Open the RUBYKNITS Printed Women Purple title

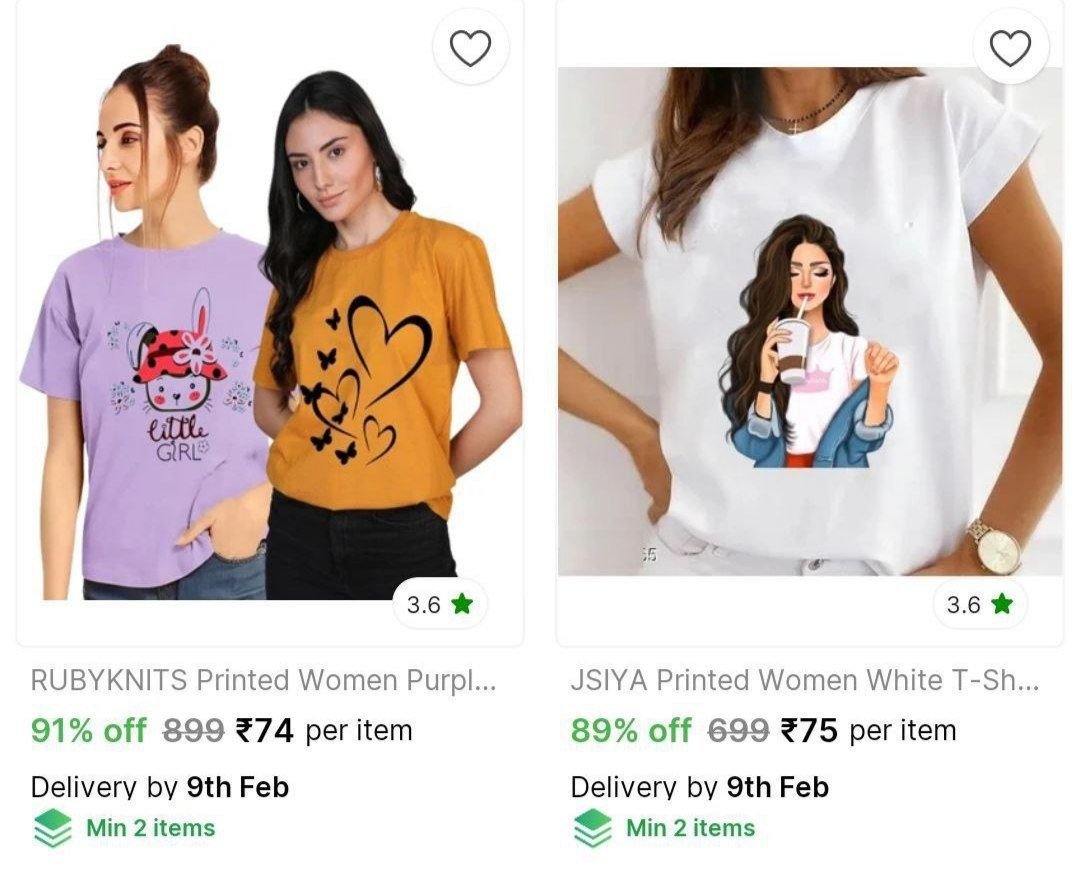[x=263, y=681]
